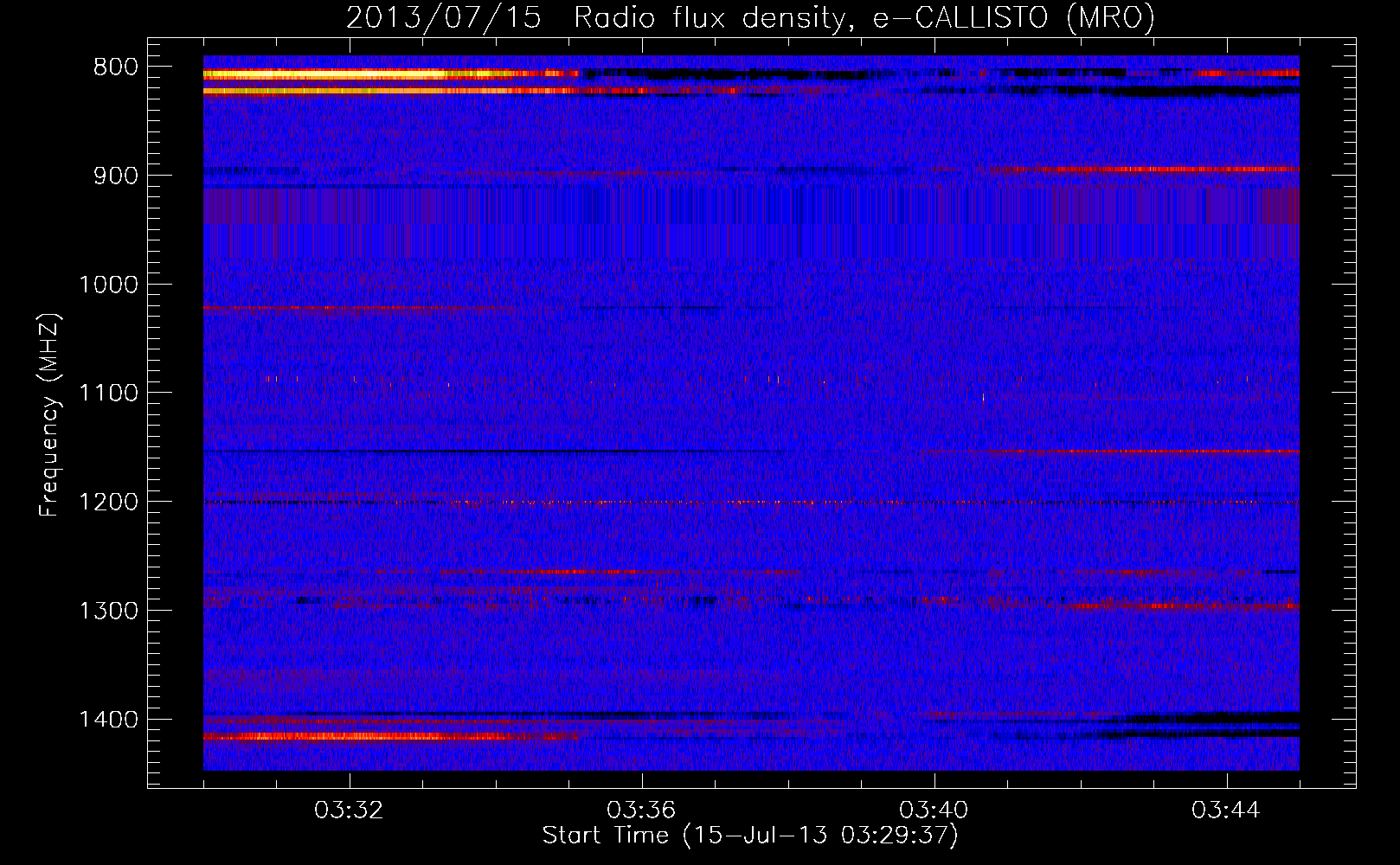1400x865 pixels.
Task: Click the 03:32 time axis label
Action: point(350,811)
